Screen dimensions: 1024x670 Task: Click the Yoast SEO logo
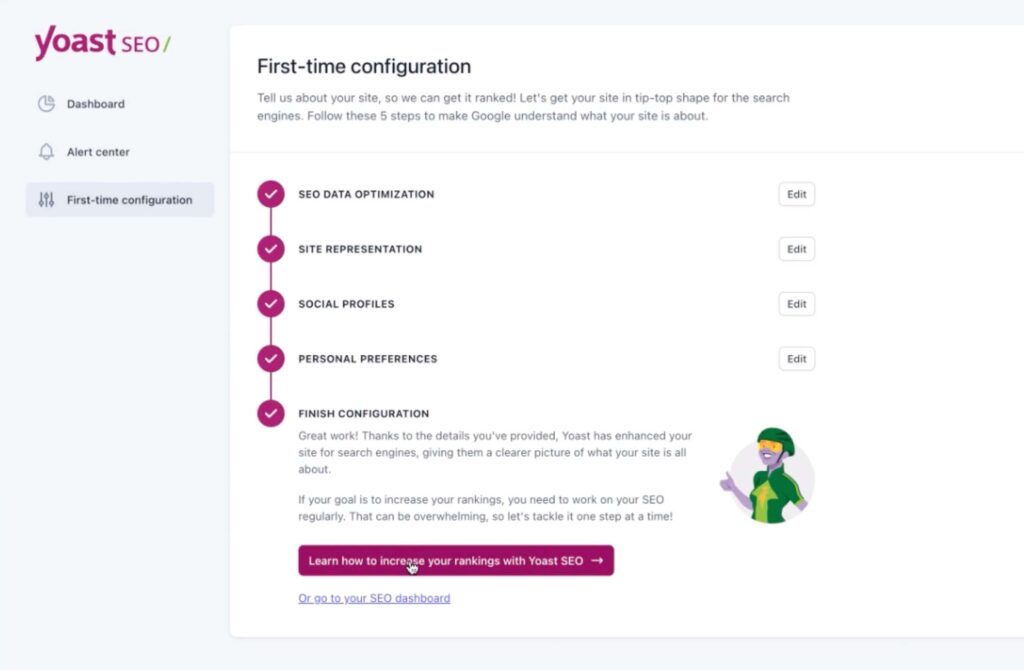point(102,44)
